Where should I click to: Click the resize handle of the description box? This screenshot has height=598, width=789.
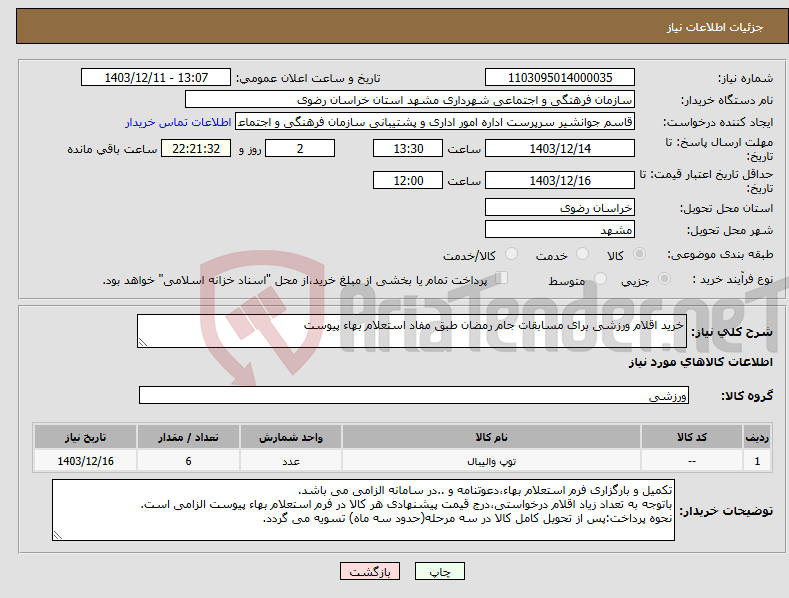143,342
